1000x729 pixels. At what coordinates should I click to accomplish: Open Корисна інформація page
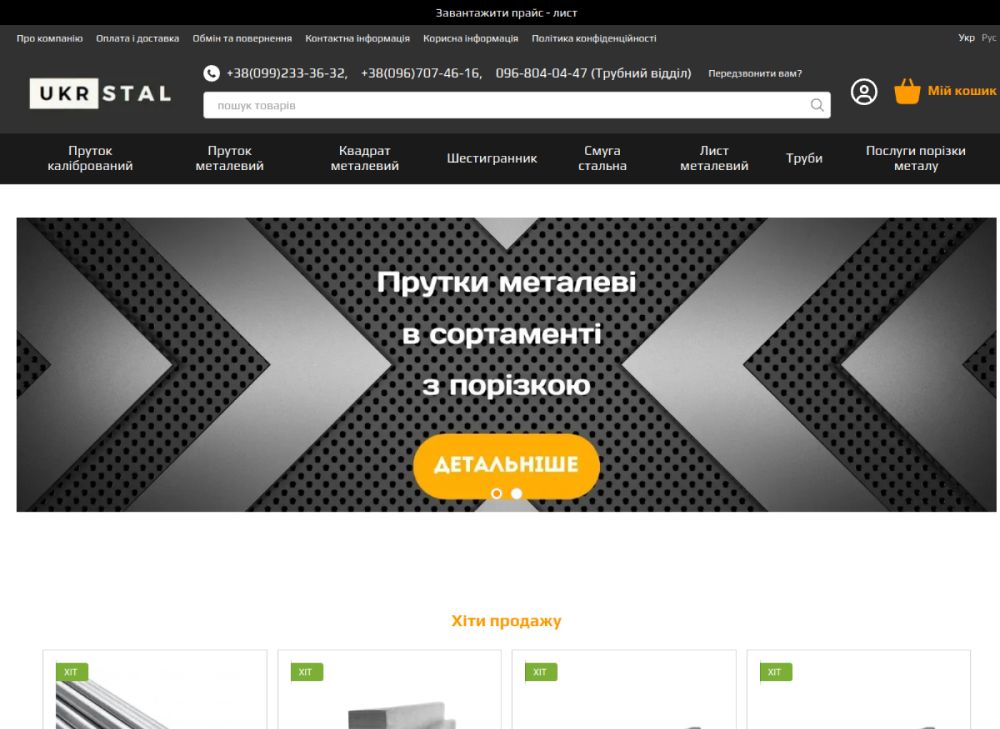(x=471, y=38)
